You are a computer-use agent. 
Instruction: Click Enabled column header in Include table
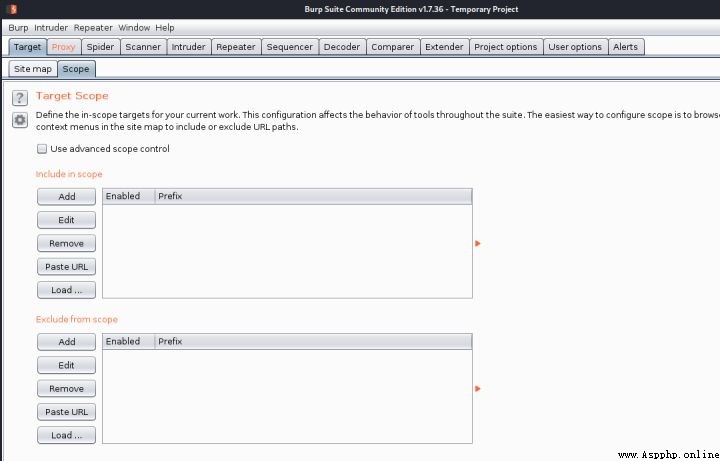tap(129, 196)
